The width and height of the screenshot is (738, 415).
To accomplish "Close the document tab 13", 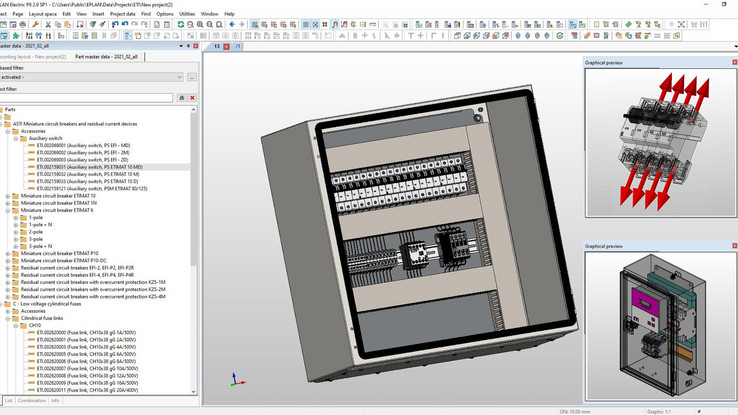I will point(226,46).
